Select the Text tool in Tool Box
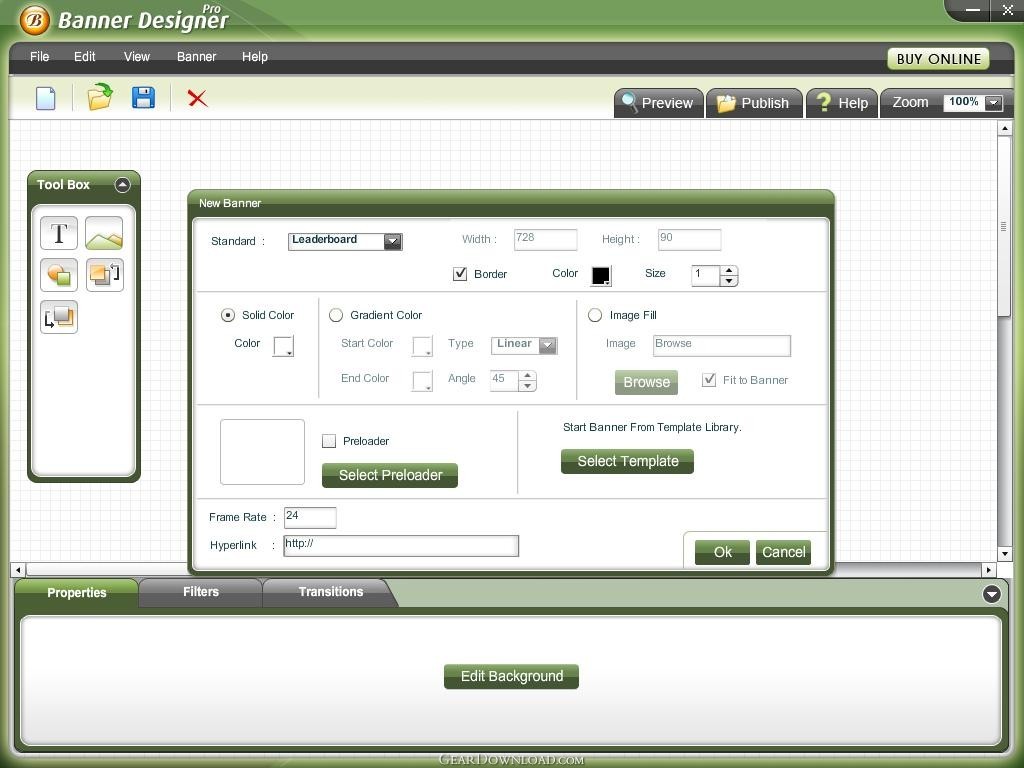Image resolution: width=1024 pixels, height=768 pixels. tap(59, 233)
